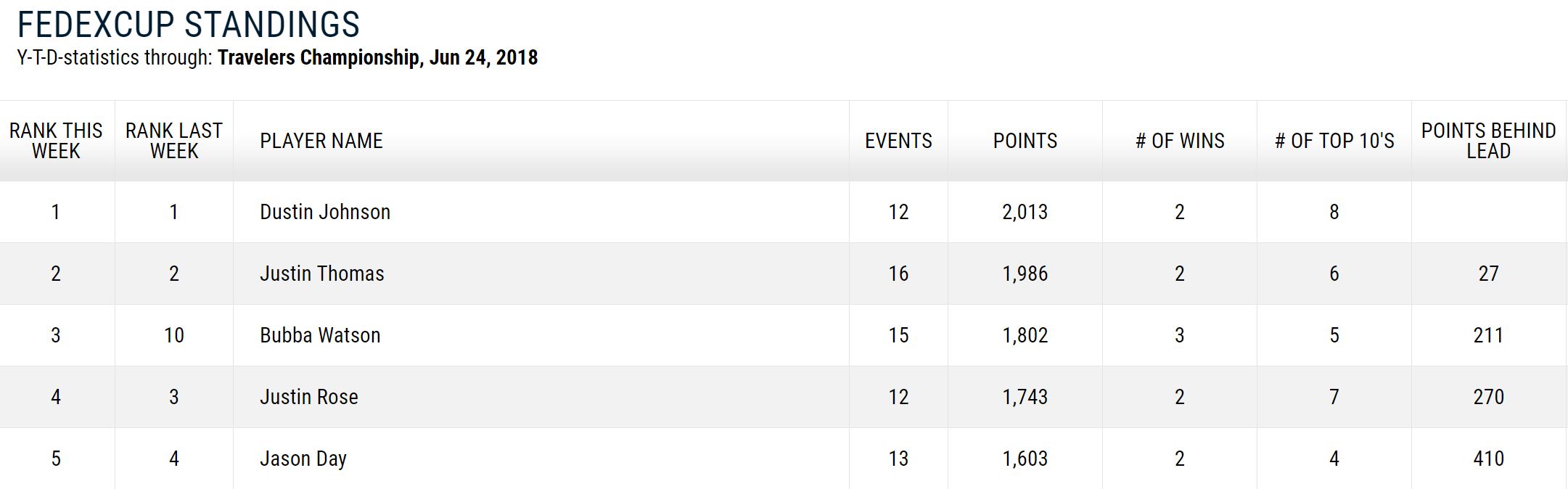This screenshot has height=489, width=1568.
Task: Select Justin Rose's 1,743 points value
Action: click(x=1025, y=397)
